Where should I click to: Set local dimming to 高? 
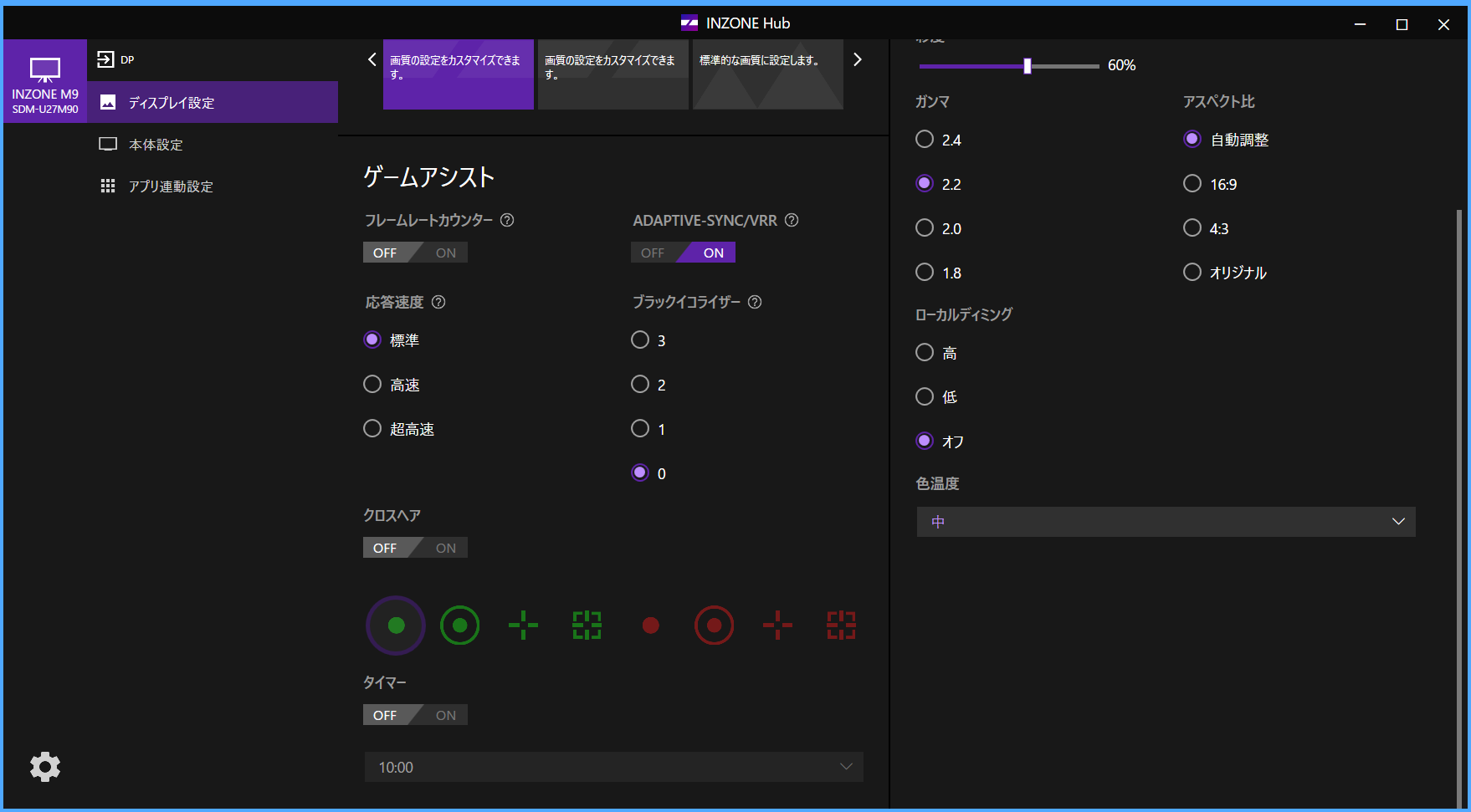pos(925,352)
